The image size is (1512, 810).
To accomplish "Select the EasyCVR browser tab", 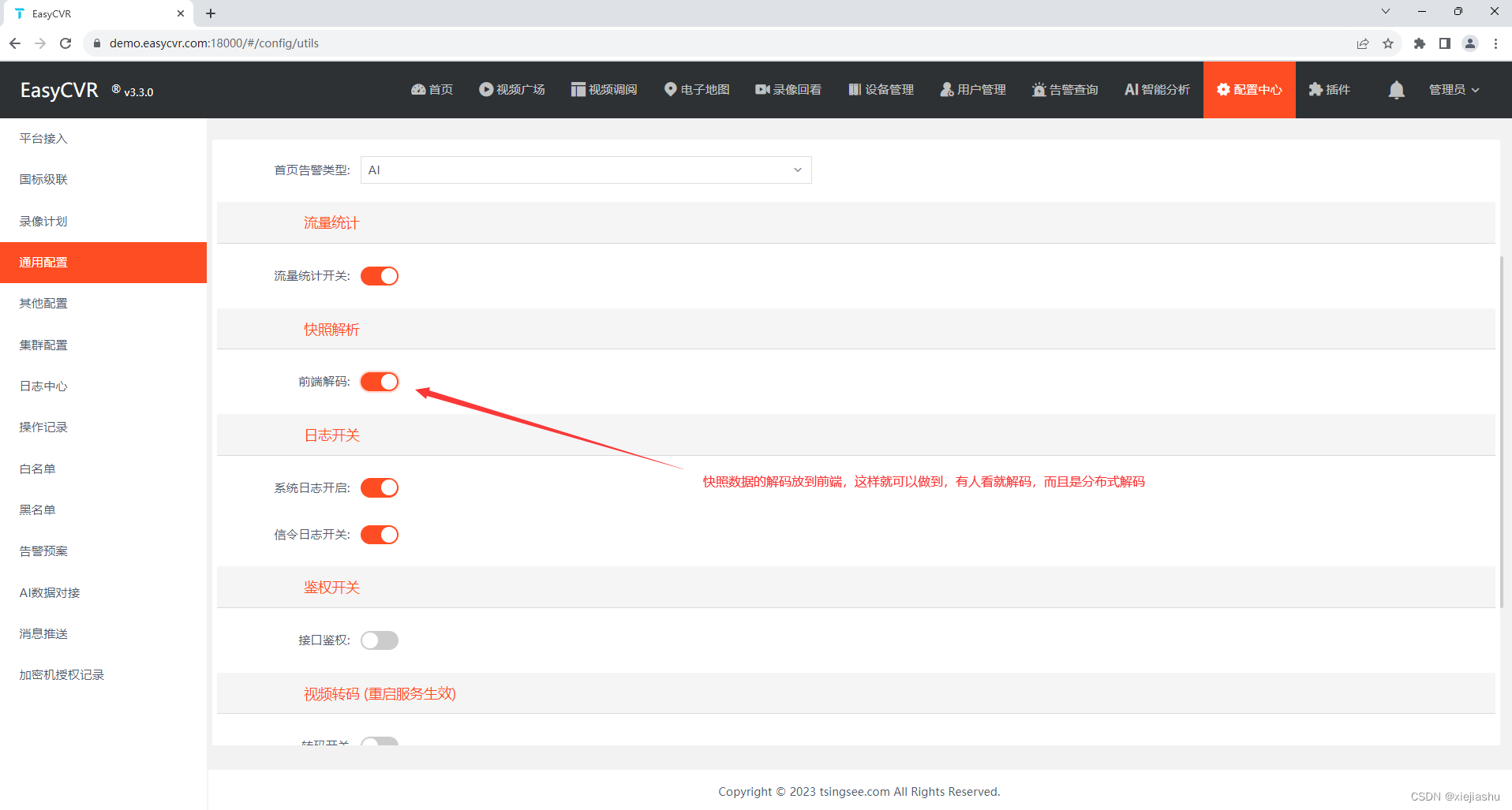I will [98, 13].
